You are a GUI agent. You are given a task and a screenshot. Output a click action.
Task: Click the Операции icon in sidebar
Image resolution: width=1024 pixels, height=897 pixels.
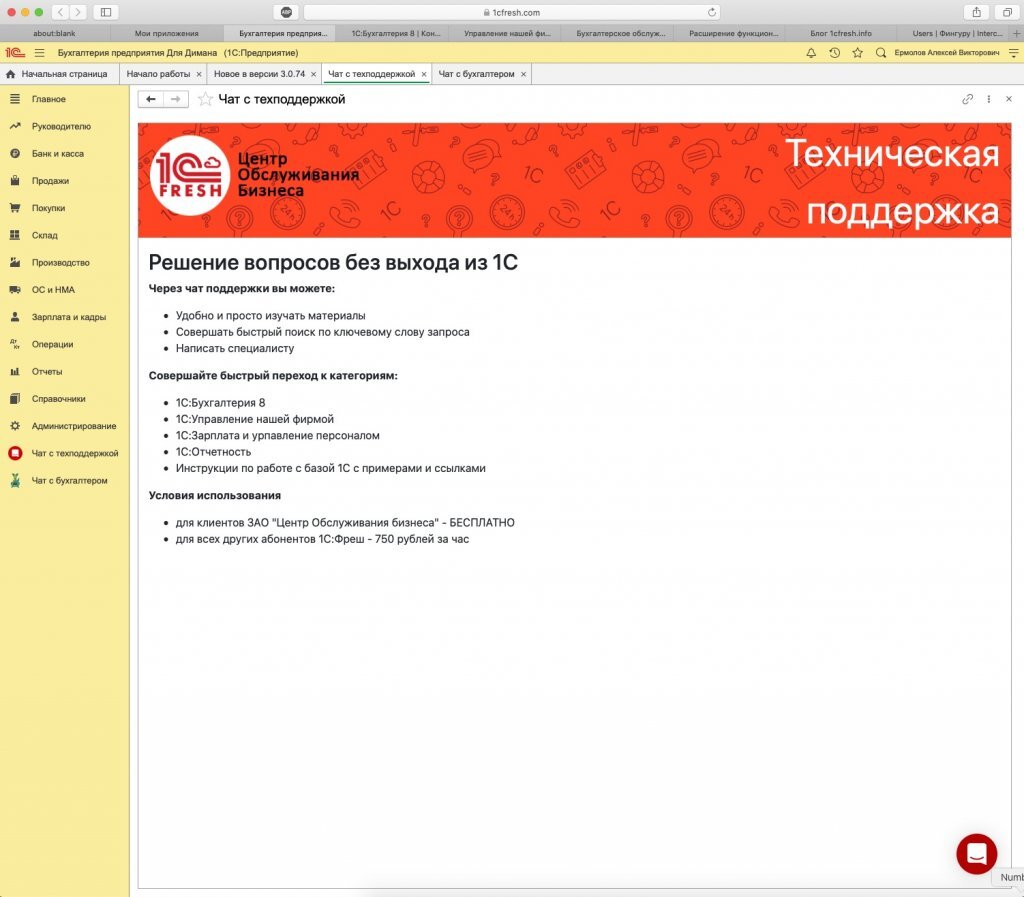click(x=15, y=344)
